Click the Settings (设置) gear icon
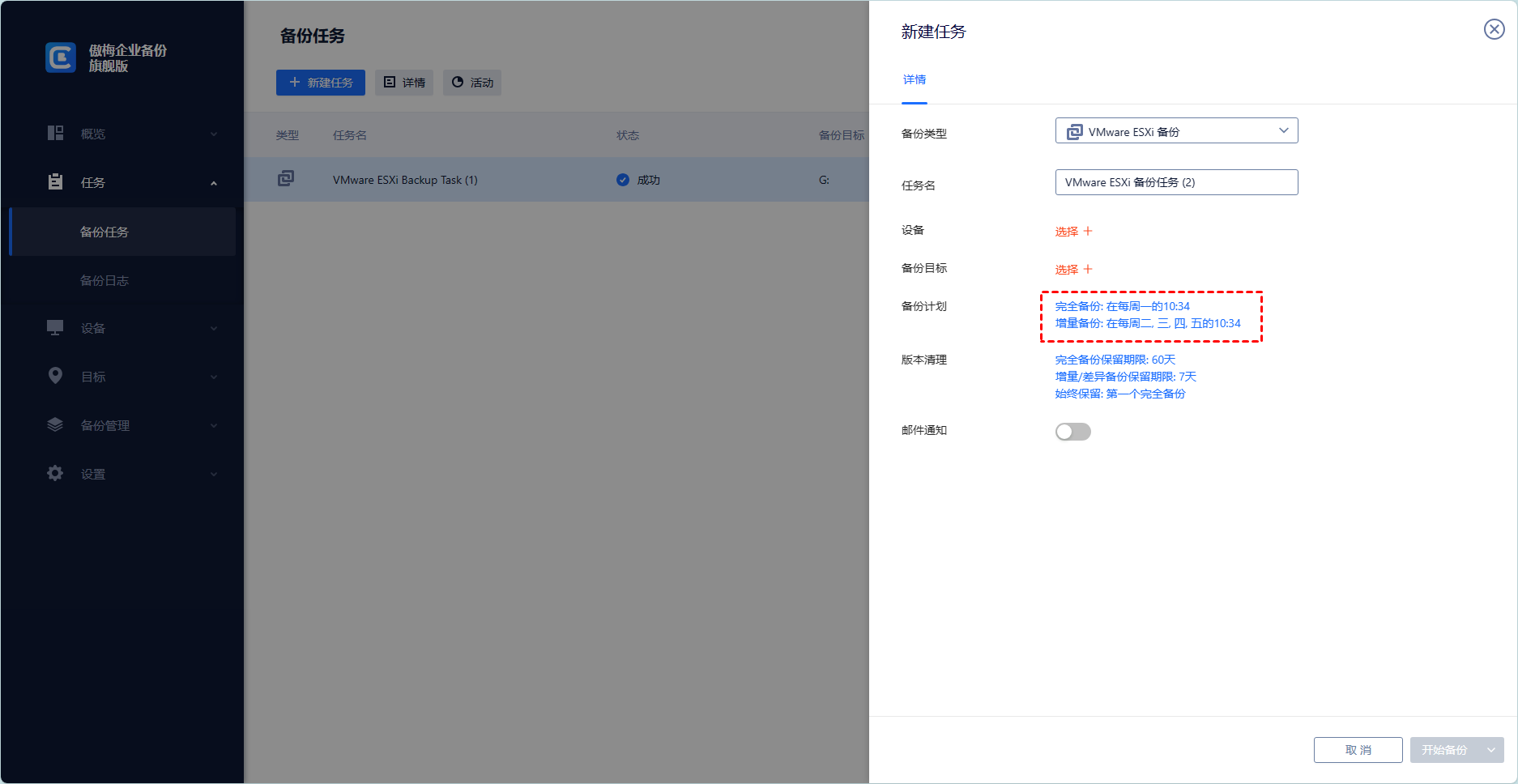This screenshot has width=1518, height=784. (x=55, y=474)
